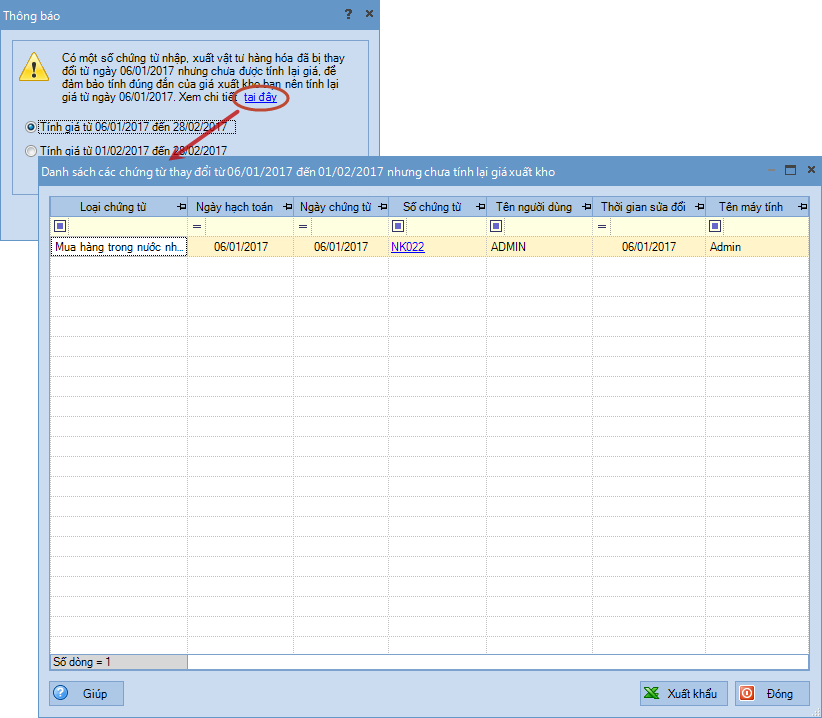
Task: Export list with Xuất khẩu button
Action: (x=684, y=693)
